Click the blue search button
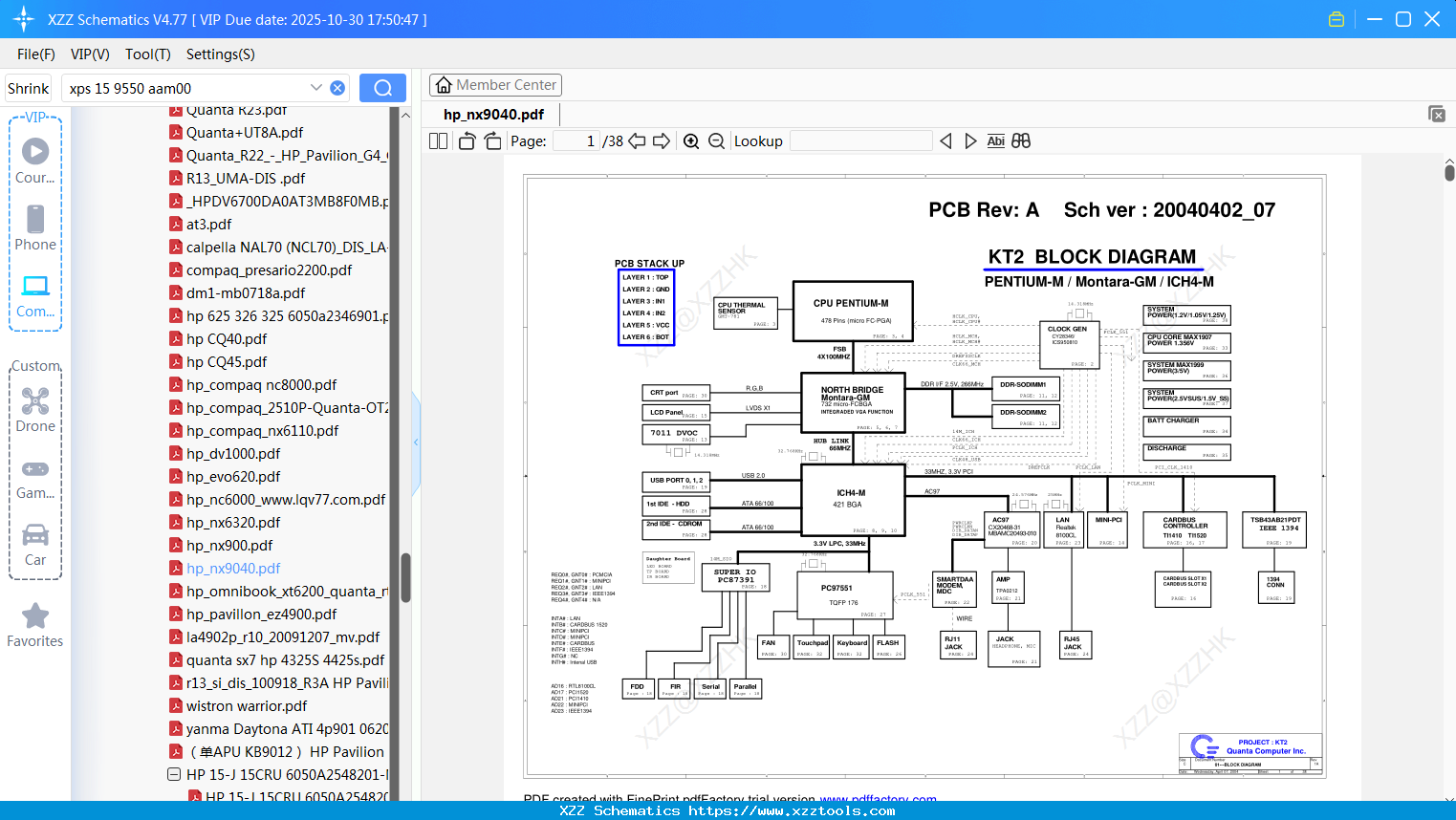This screenshot has width=1456, height=820. 382,88
